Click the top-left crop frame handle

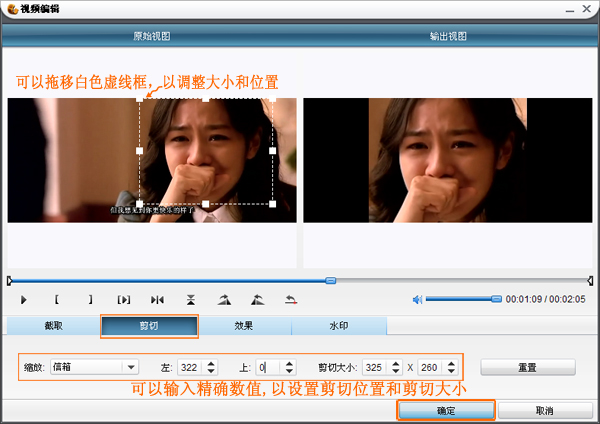(x=140, y=99)
